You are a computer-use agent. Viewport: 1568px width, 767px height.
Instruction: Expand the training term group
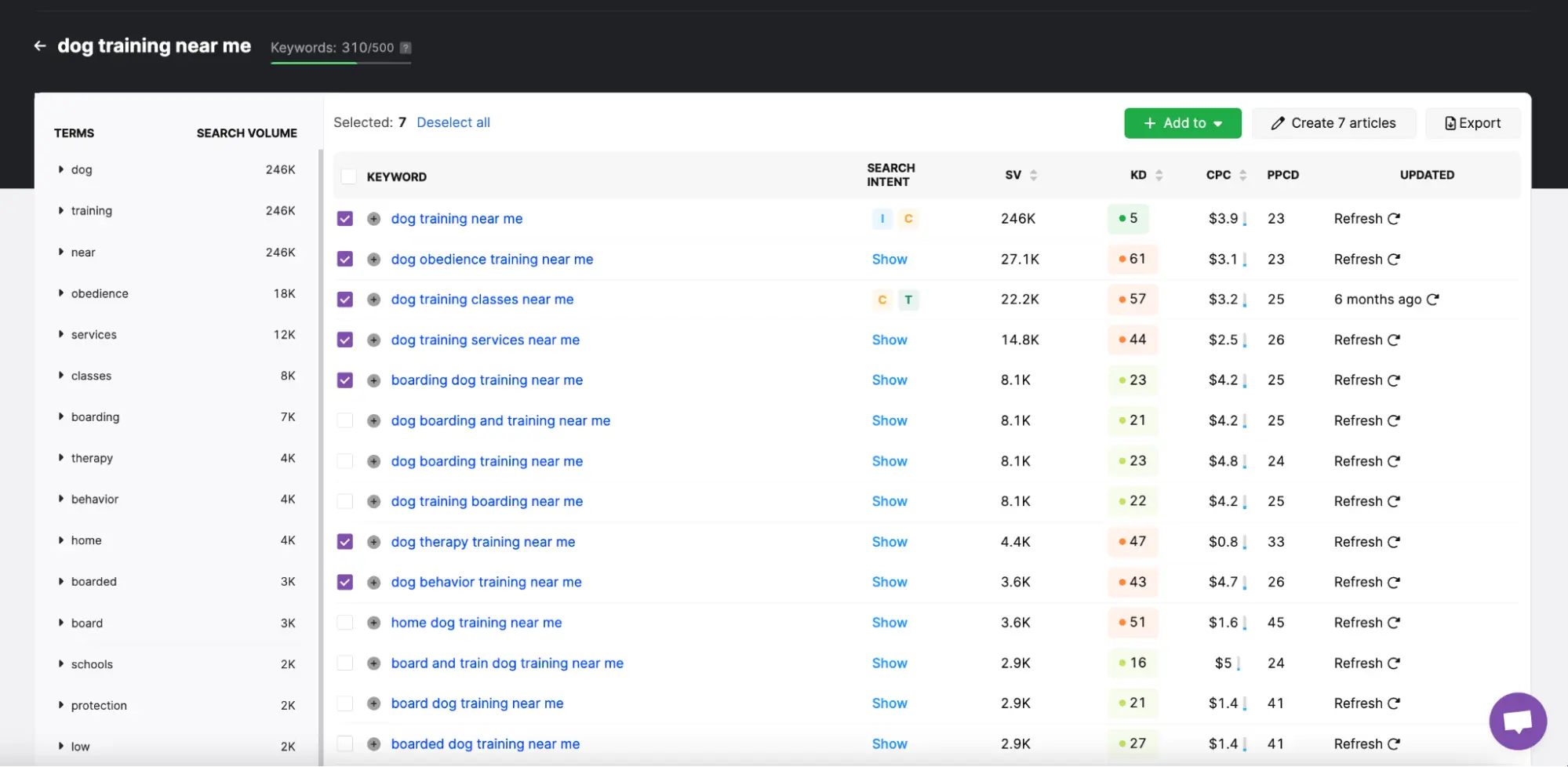61,211
